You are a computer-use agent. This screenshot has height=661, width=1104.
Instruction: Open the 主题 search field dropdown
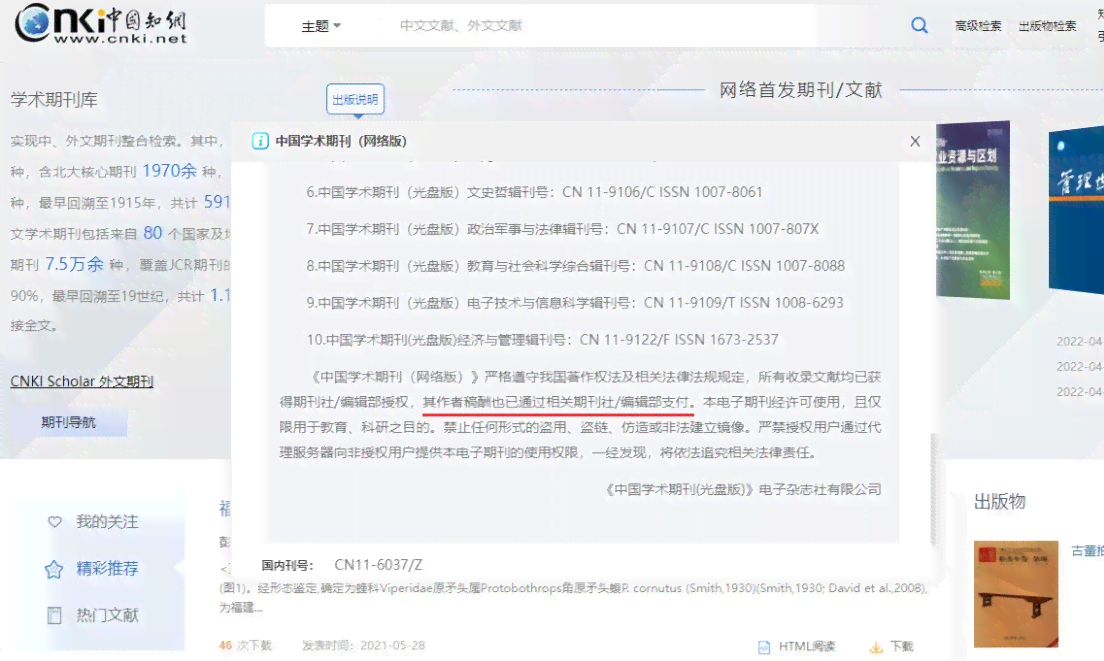click(321, 26)
